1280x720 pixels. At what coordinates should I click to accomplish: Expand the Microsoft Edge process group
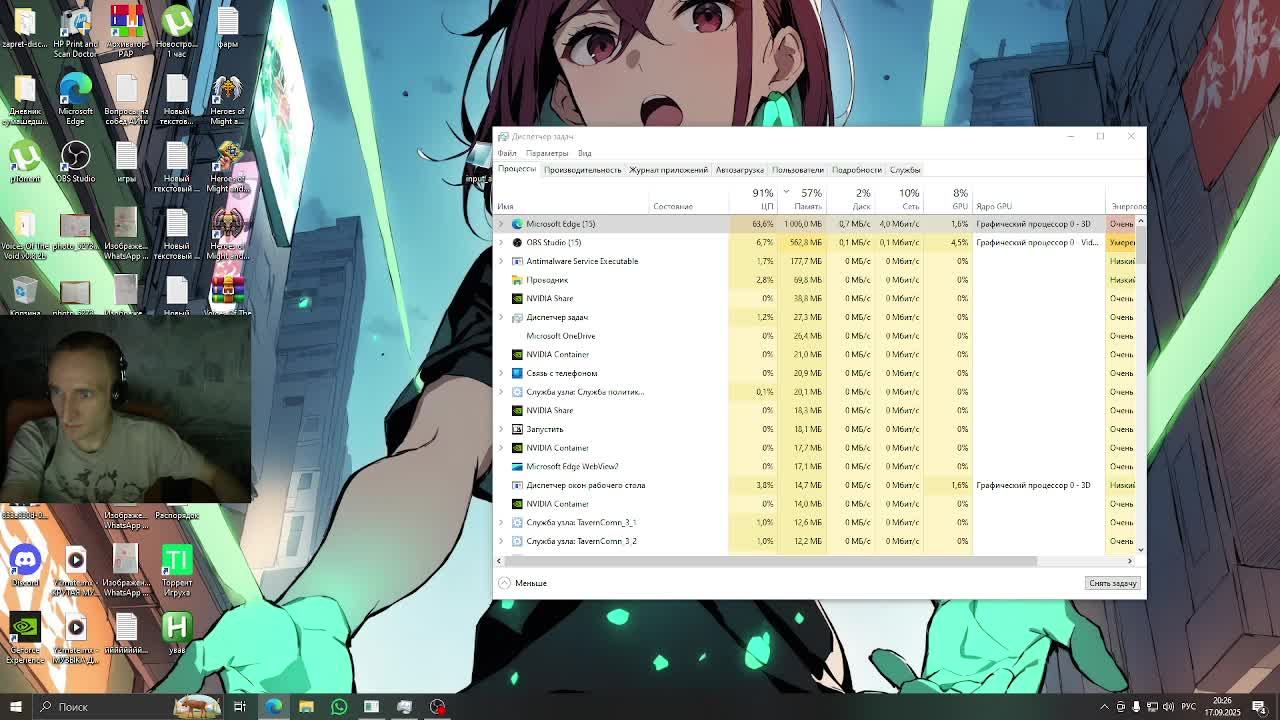coord(501,224)
